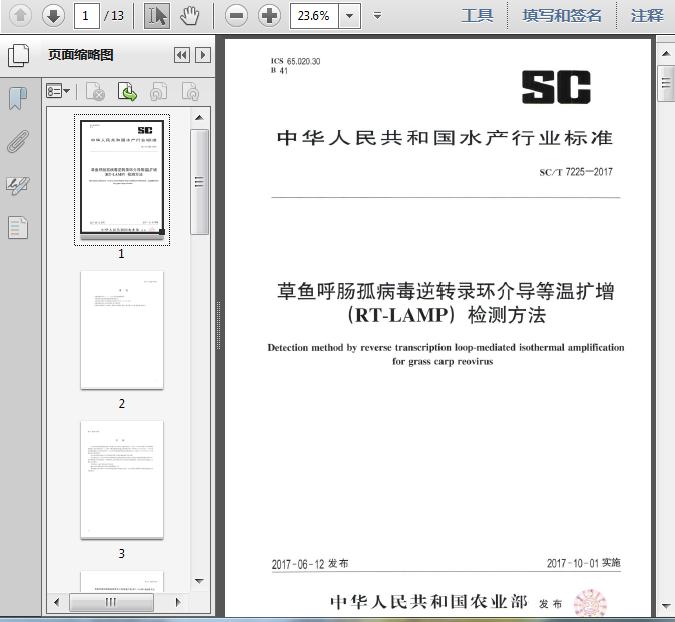This screenshot has height=622, width=675.
Task: Open the zoom percentage dropdown arrow
Action: click(350, 16)
